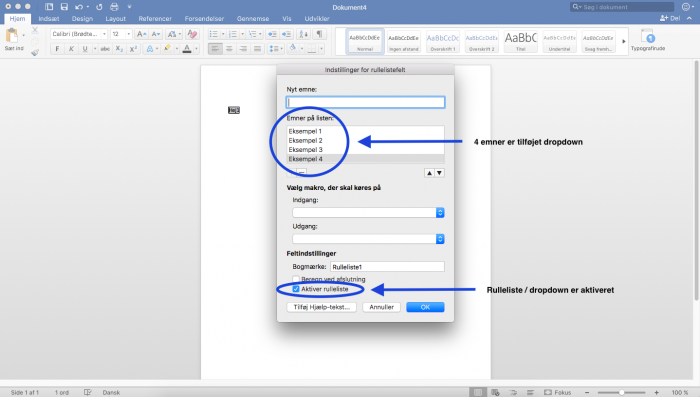This screenshot has width=700, height=397.
Task: Open the Udvikler ribbon tab
Action: click(317, 19)
